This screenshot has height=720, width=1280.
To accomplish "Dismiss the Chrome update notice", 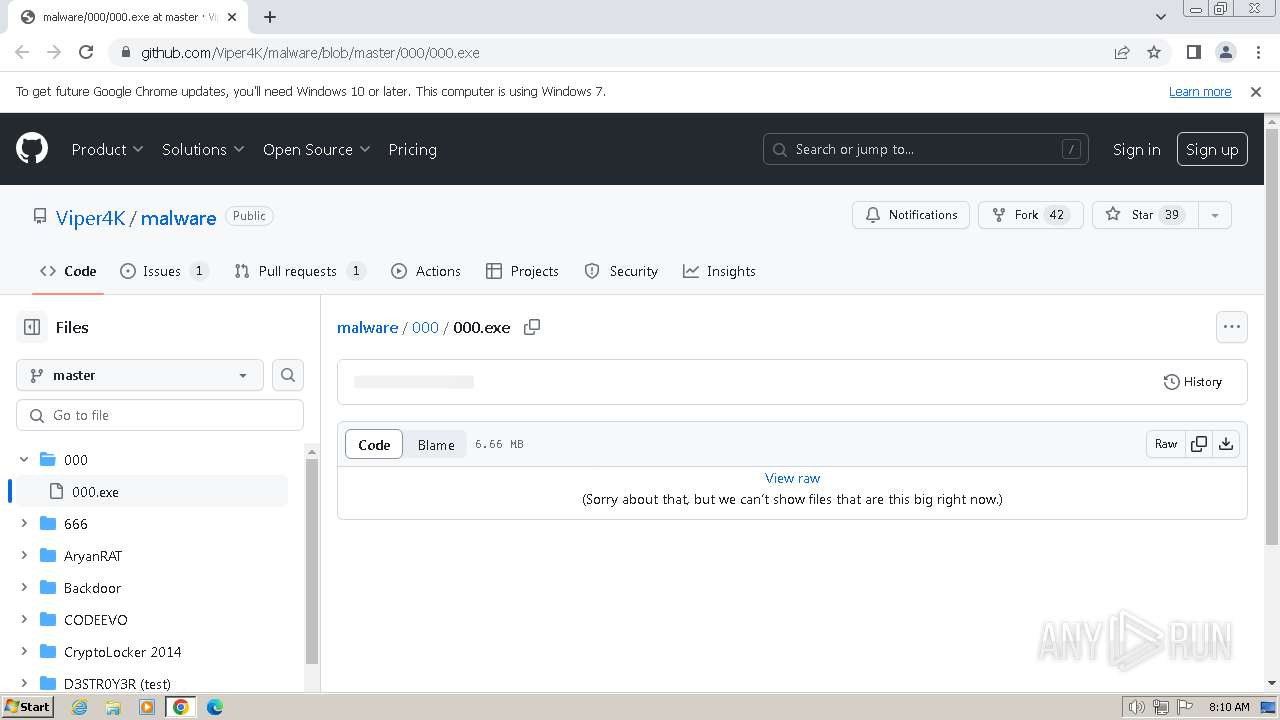I will click(1256, 91).
